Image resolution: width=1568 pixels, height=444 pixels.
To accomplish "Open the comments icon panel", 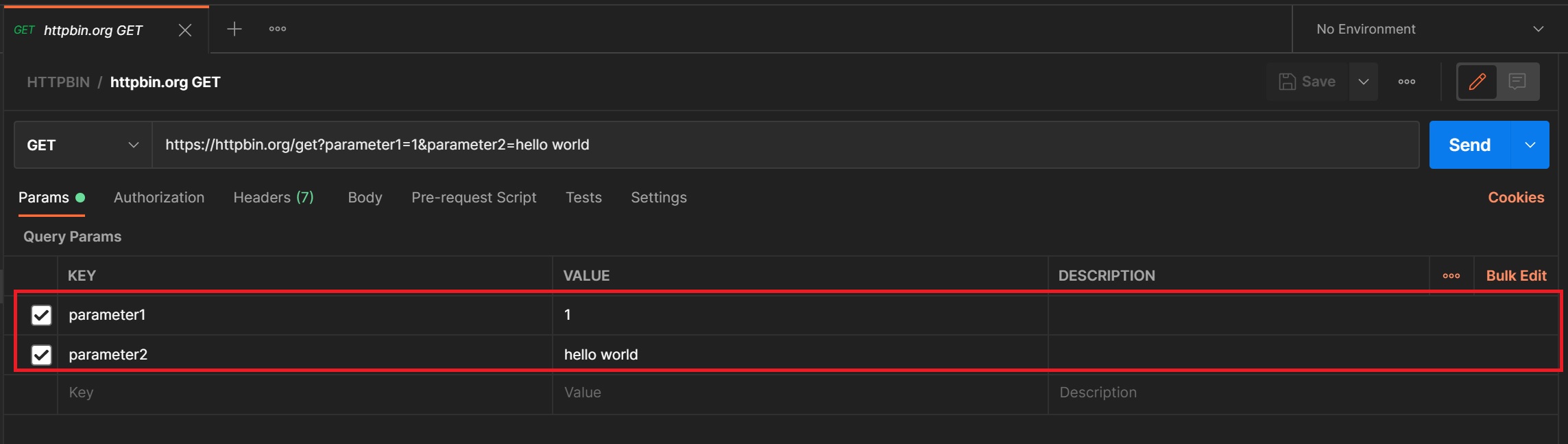I will click(1517, 82).
